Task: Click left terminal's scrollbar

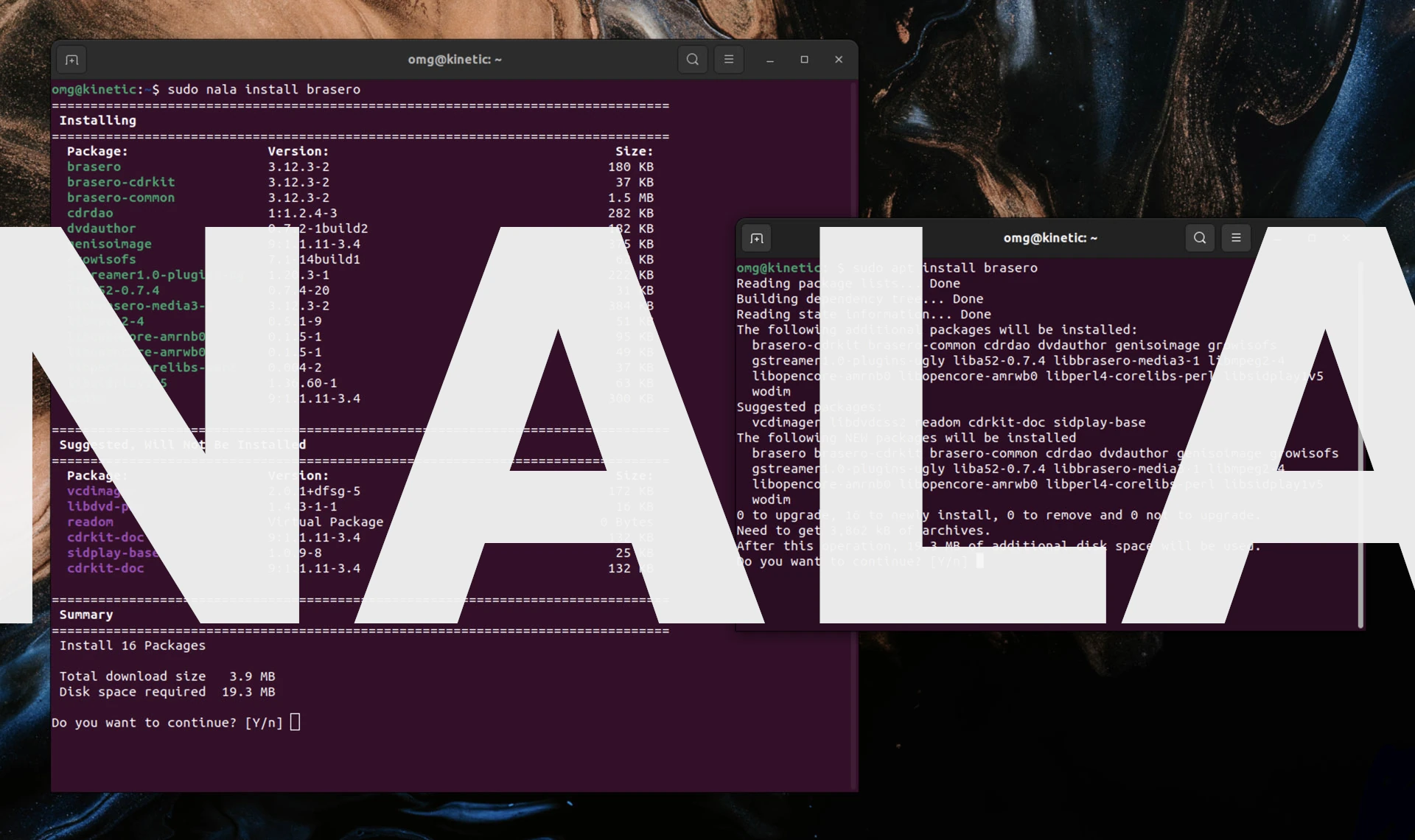Action: click(x=854, y=435)
